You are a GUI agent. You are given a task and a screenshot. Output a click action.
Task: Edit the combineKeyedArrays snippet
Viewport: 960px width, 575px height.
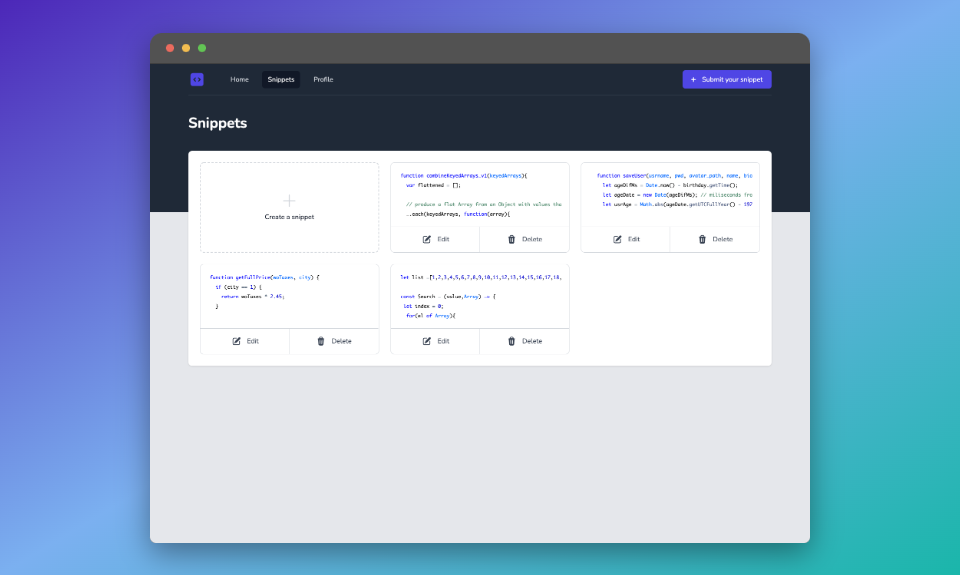(435, 239)
